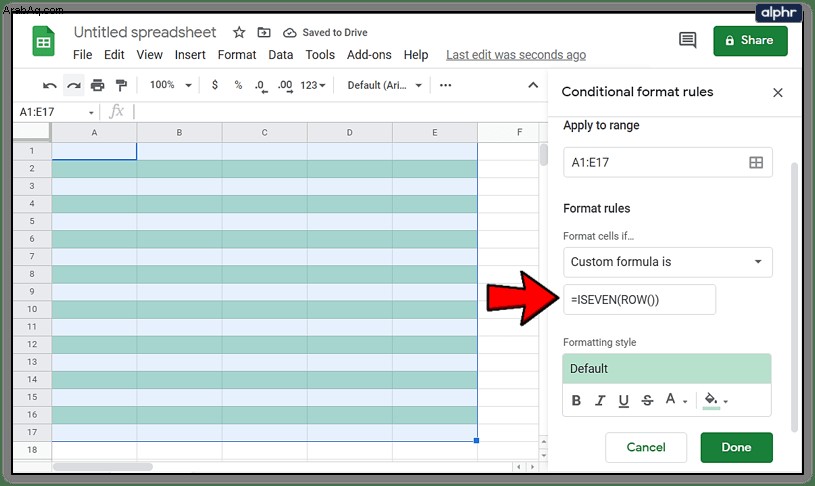Image resolution: width=815 pixels, height=486 pixels.
Task: Click the sidebar vertical scrollbar
Action: 794,297
